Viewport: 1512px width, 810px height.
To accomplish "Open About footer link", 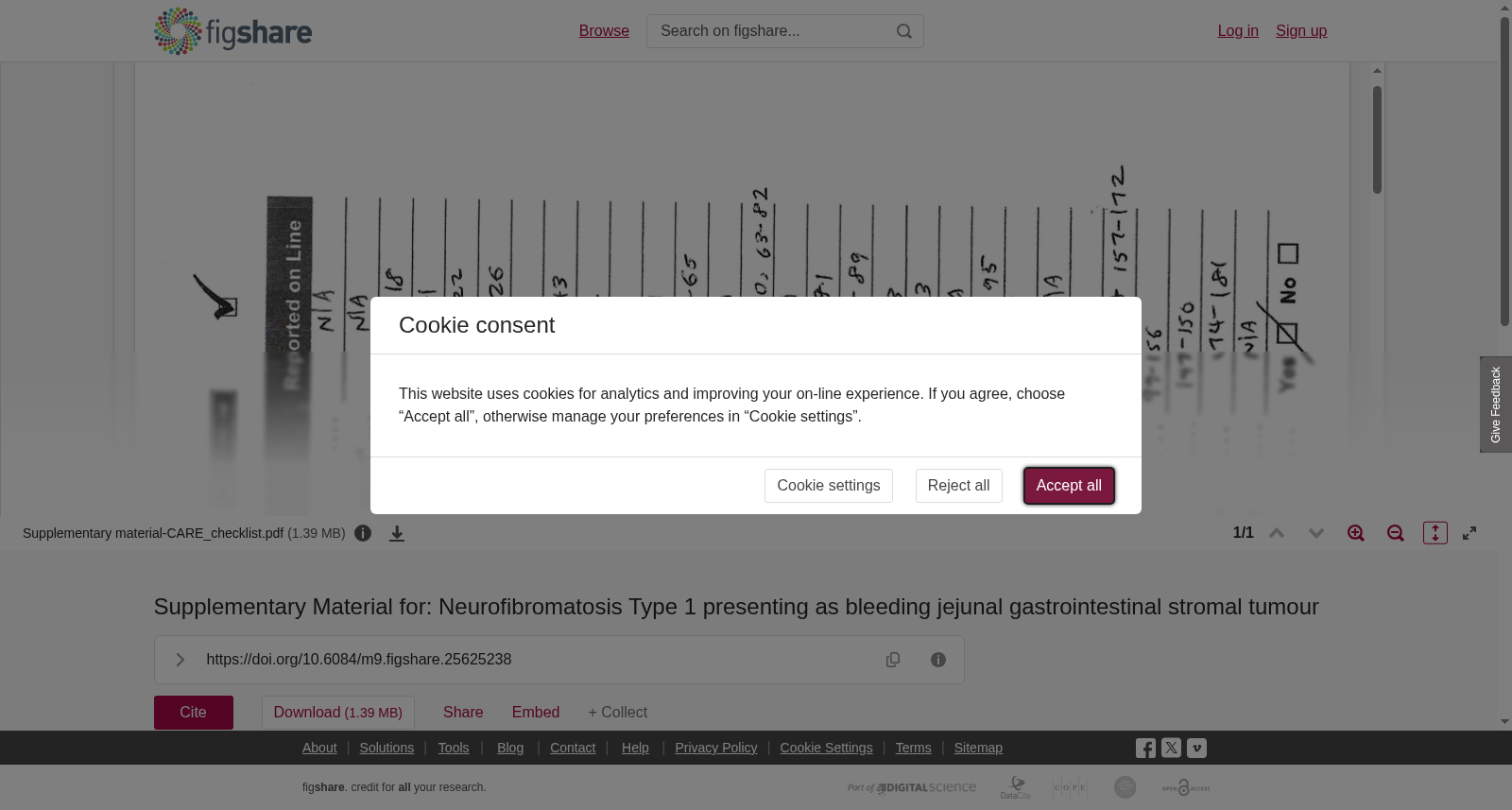I will 319,748.
